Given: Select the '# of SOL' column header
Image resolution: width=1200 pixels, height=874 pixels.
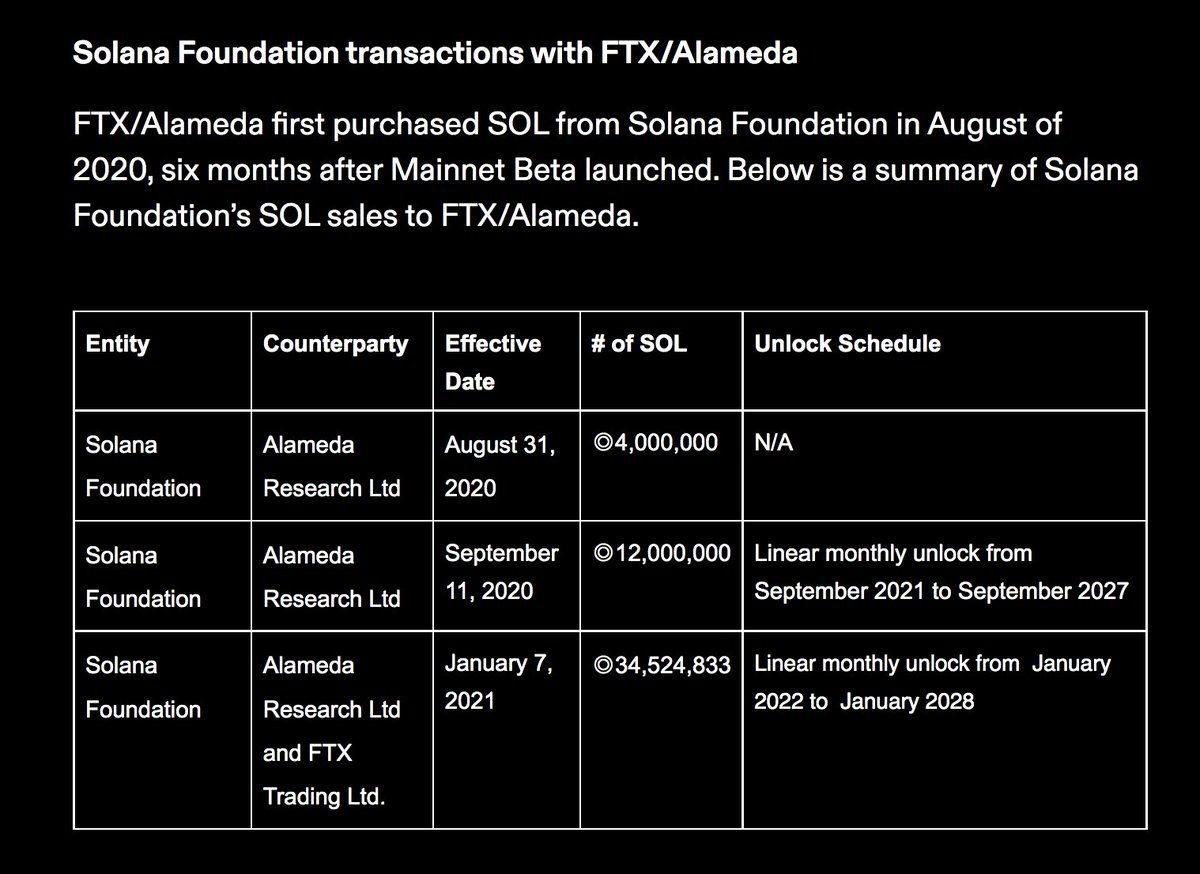Looking at the screenshot, I should (x=640, y=344).
